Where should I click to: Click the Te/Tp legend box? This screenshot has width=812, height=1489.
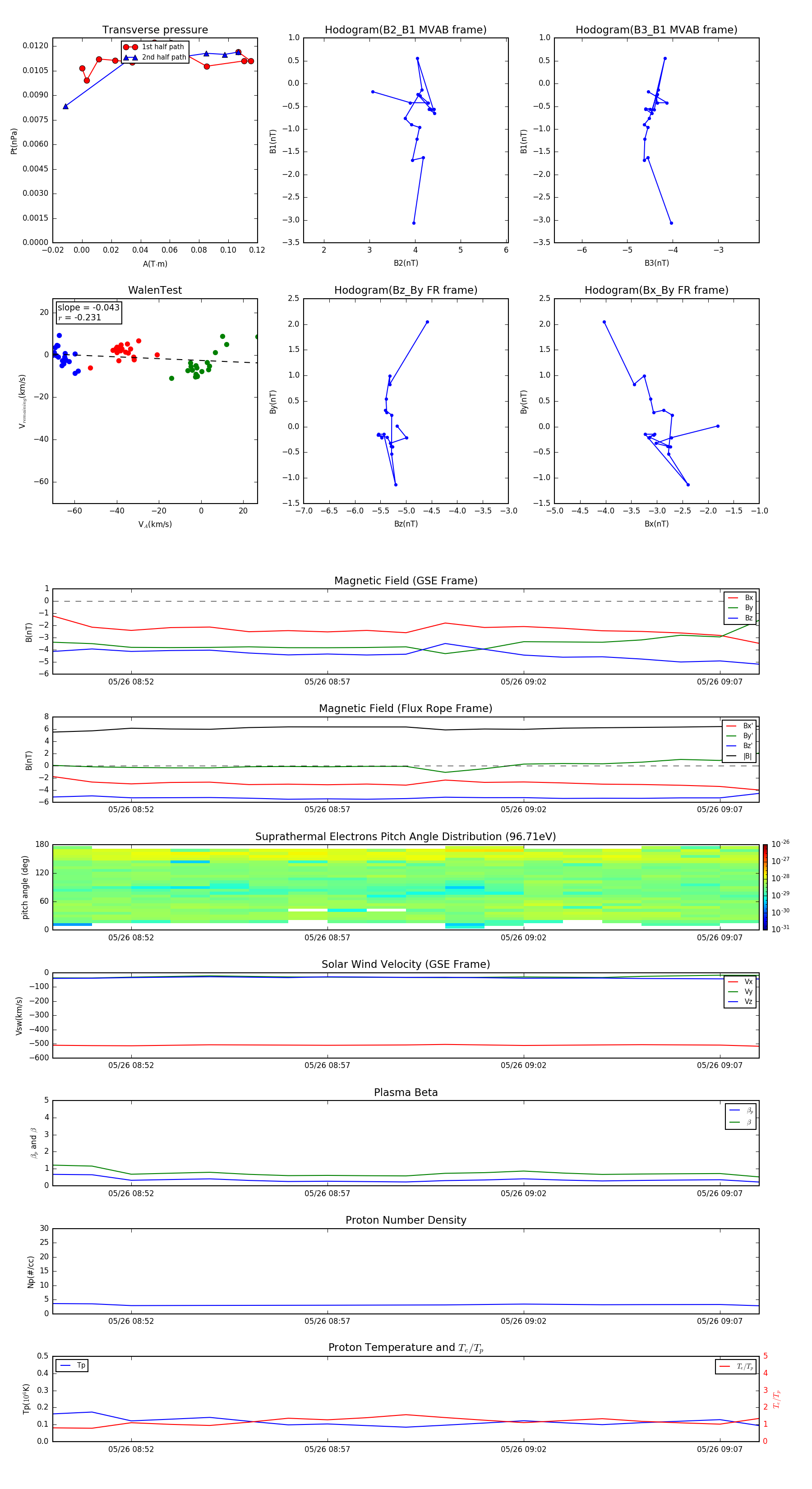736,1366
